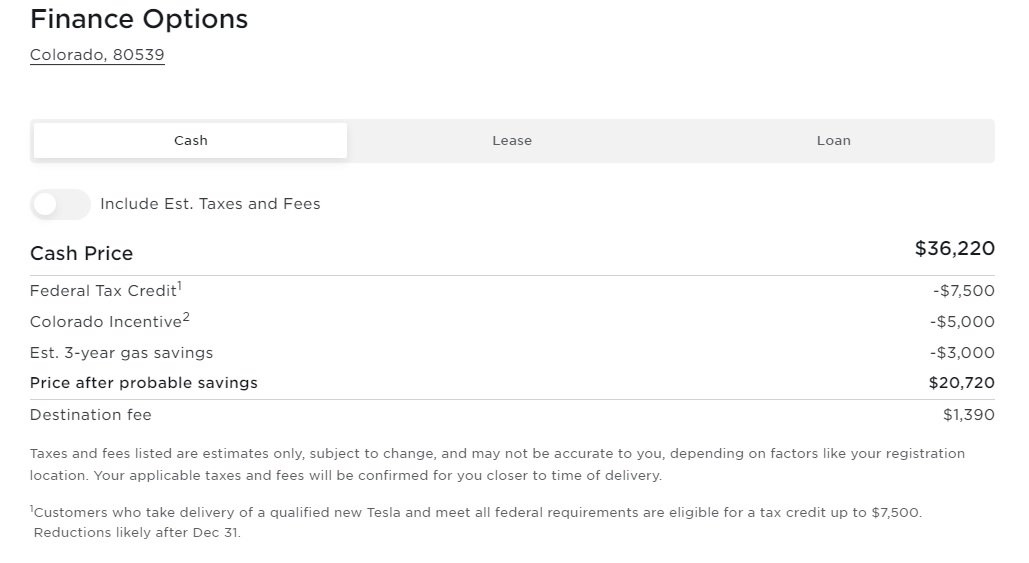1029x563 pixels.
Task: Click footnote 2 superscript beside Colorado Incentive
Action: point(186,318)
